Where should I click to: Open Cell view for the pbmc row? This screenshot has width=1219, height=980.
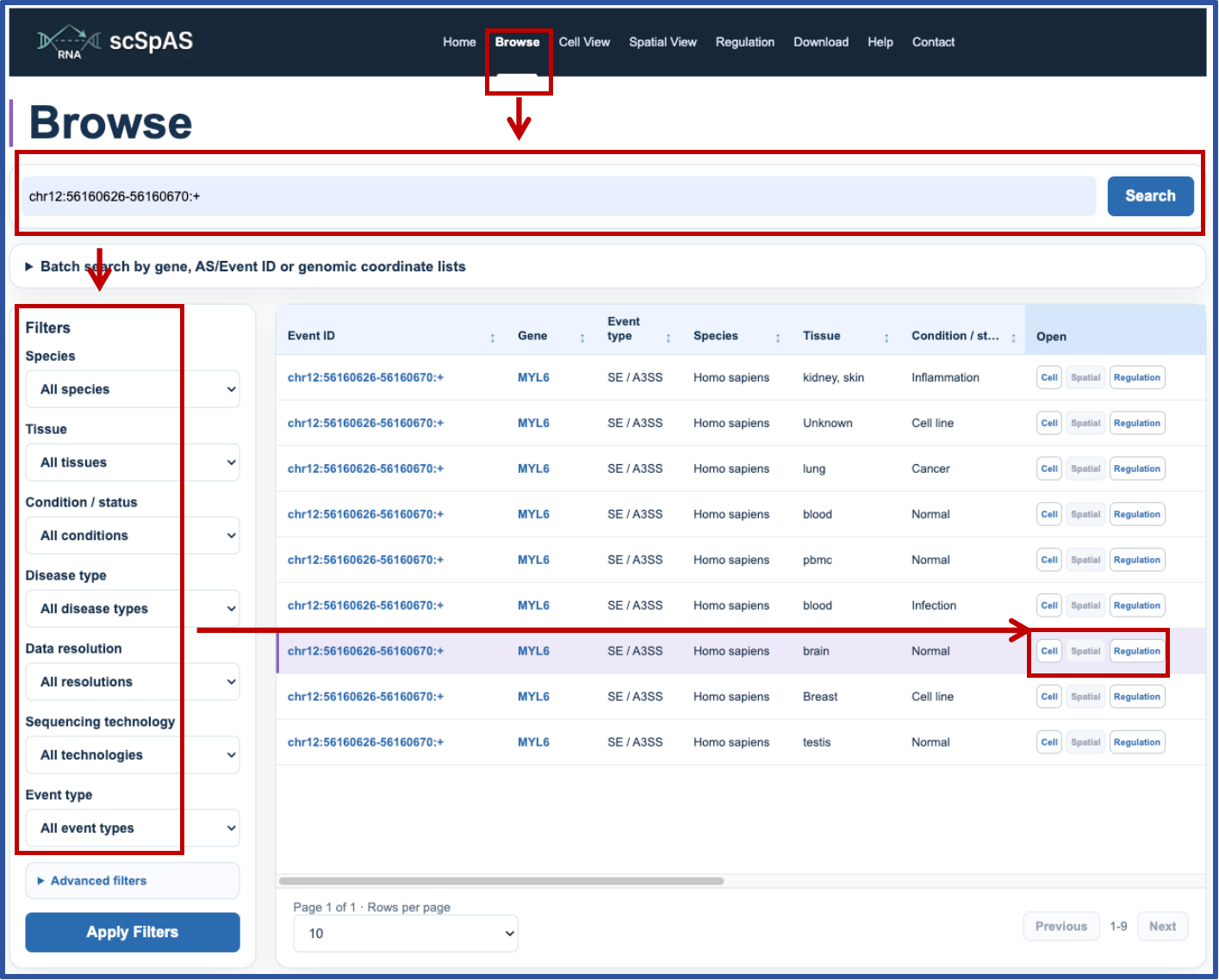pyautogui.click(x=1049, y=561)
